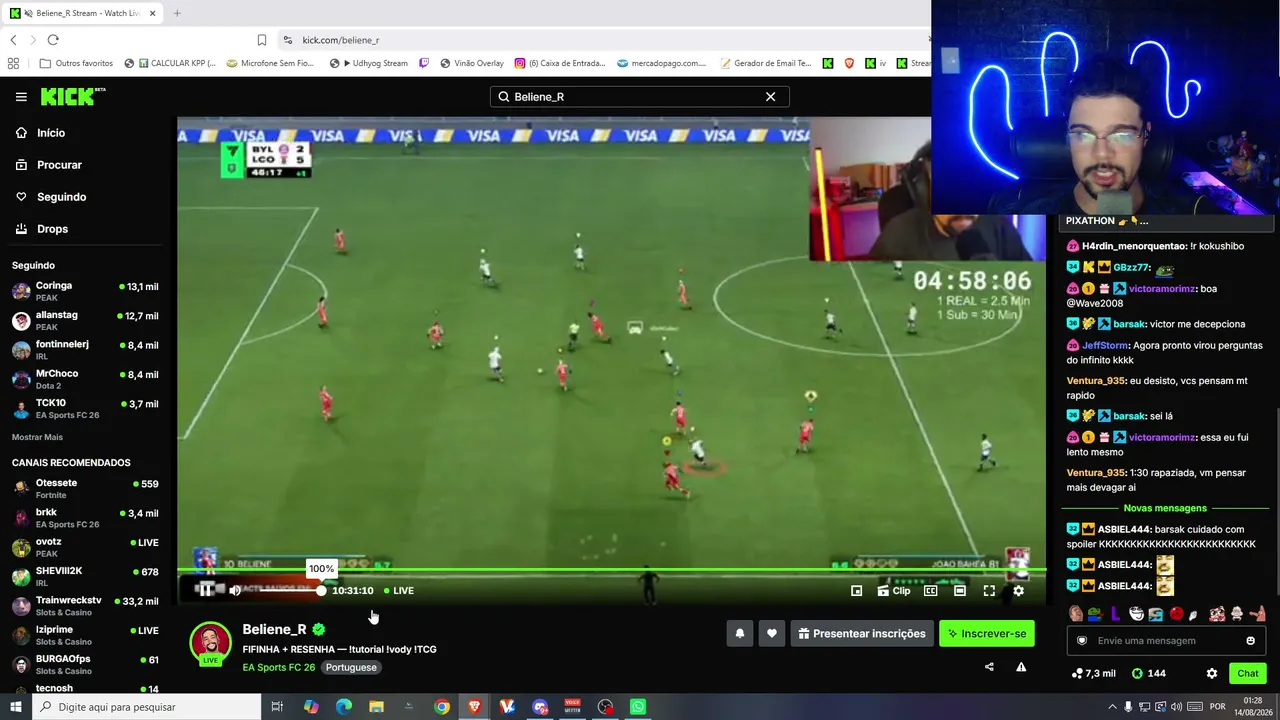Image resolution: width=1280 pixels, height=720 pixels.
Task: Open Windows Start menu
Action: [16, 707]
